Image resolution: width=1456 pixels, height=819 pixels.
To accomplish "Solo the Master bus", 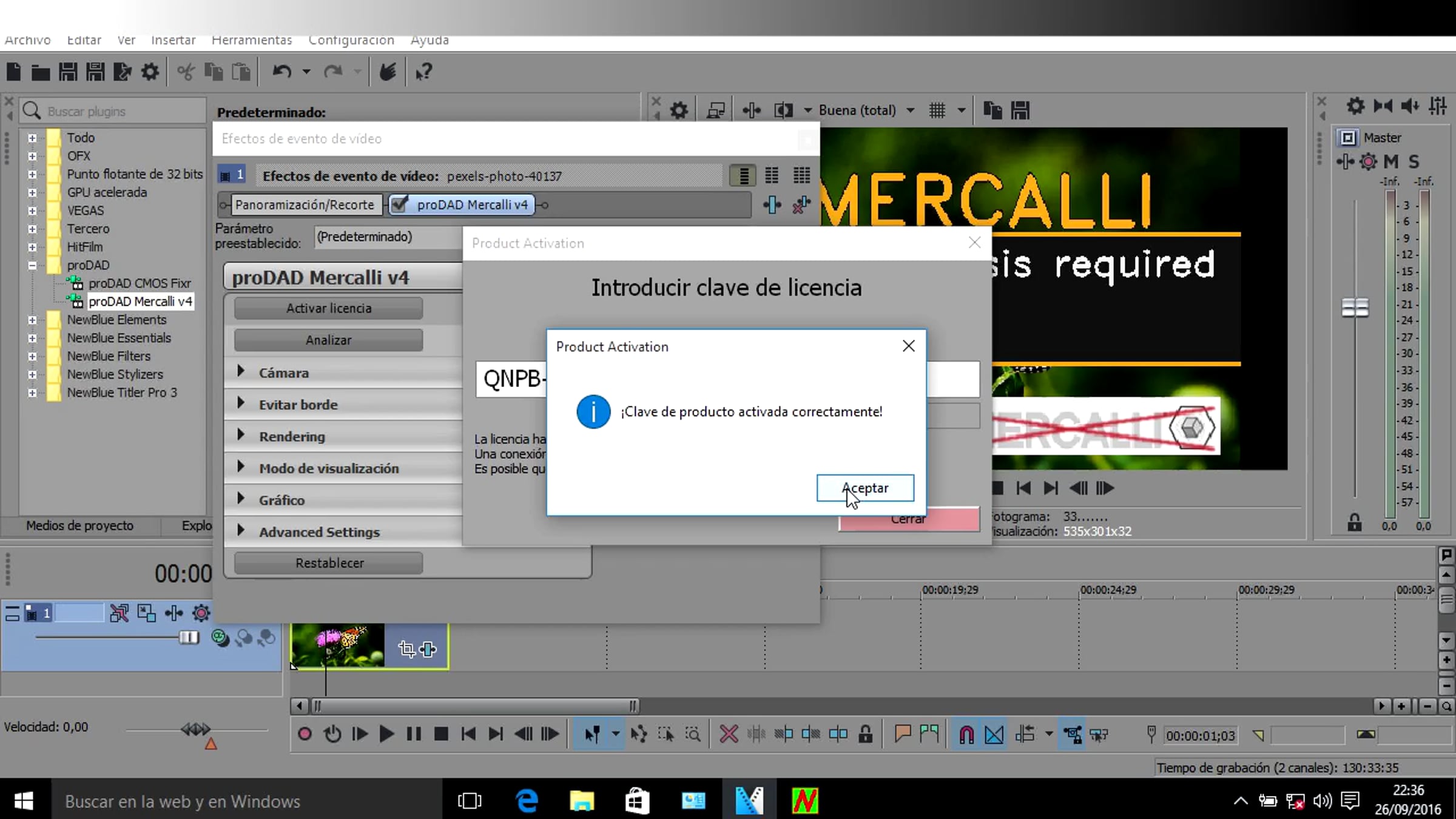I will (1414, 161).
